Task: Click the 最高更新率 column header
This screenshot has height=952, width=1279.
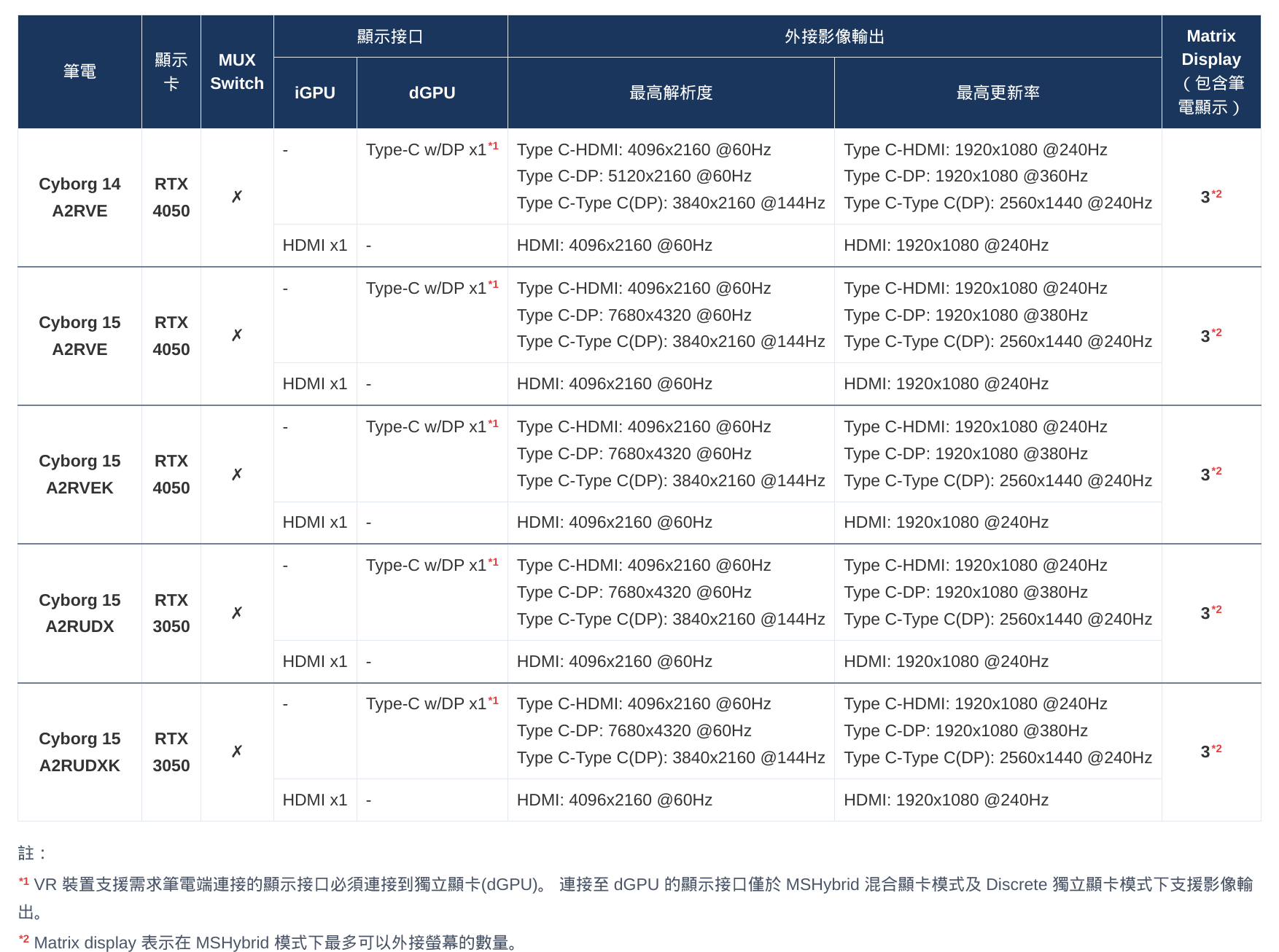Action: pyautogui.click(x=998, y=93)
